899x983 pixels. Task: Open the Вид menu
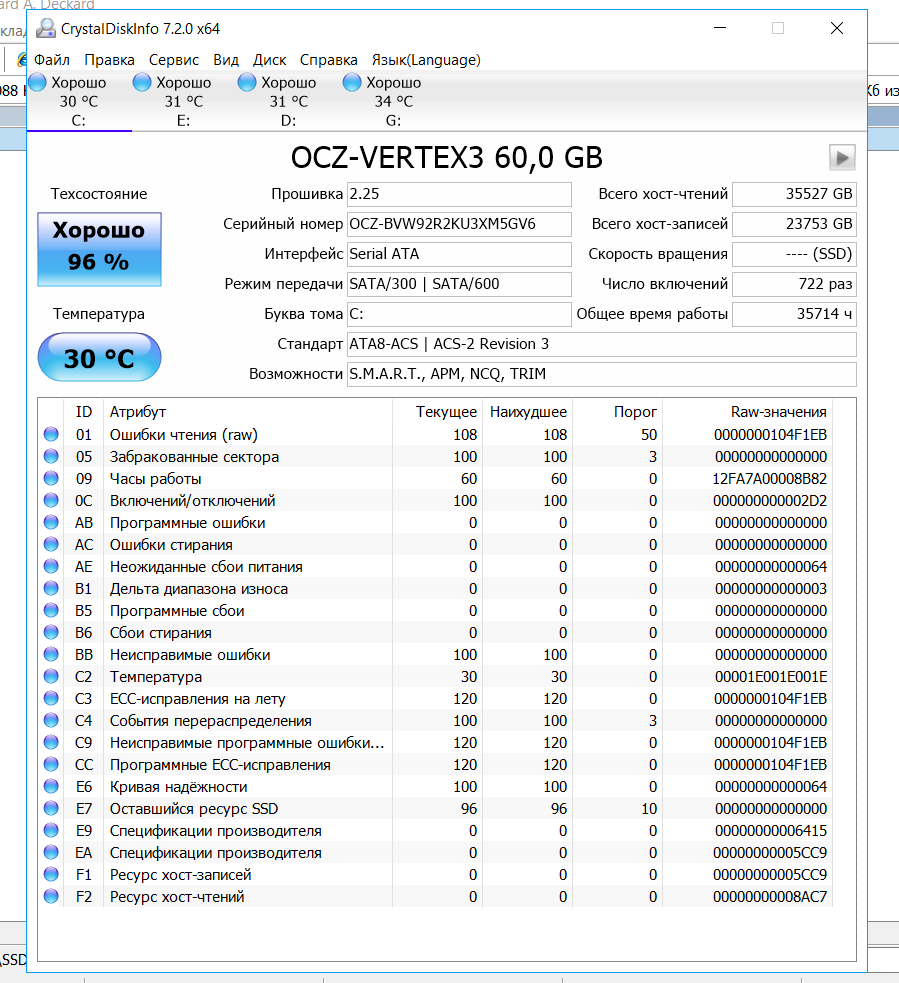(x=226, y=60)
